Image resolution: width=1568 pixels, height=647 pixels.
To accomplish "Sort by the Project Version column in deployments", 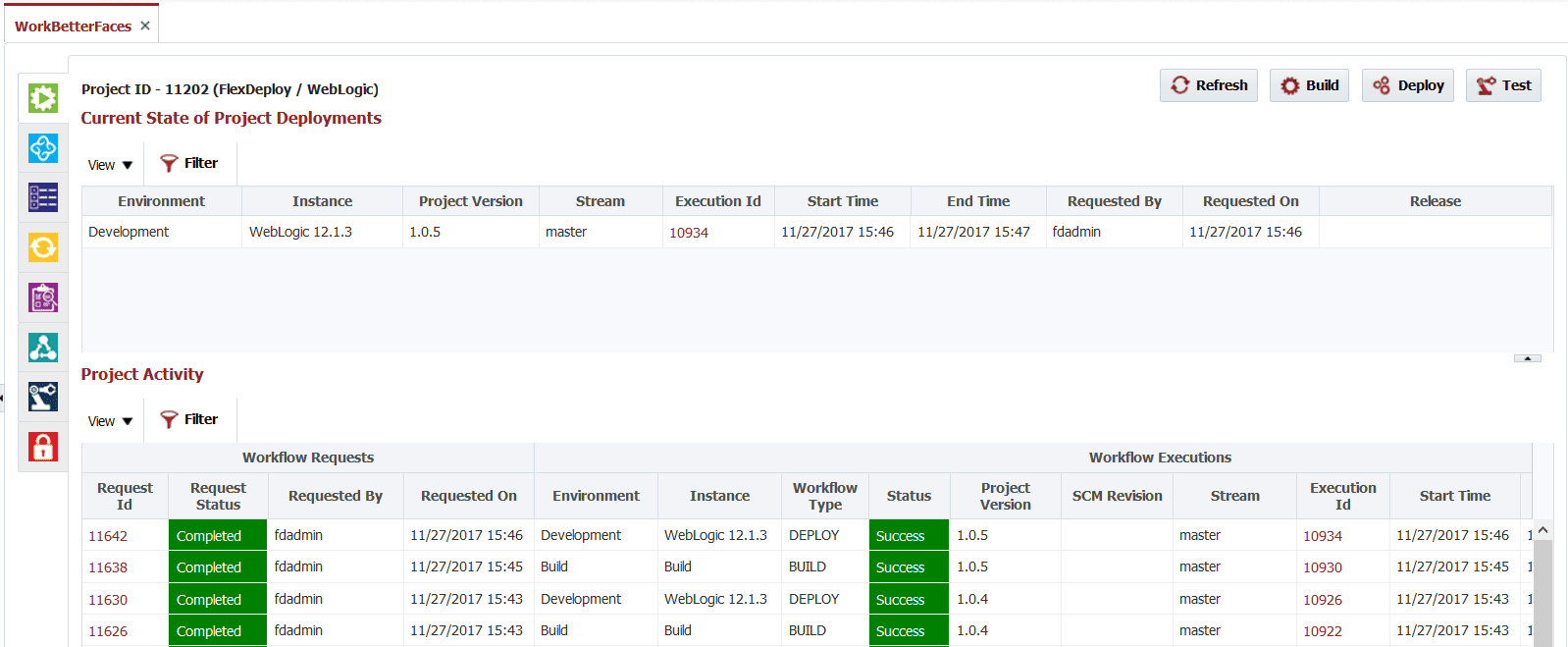I will point(471,201).
